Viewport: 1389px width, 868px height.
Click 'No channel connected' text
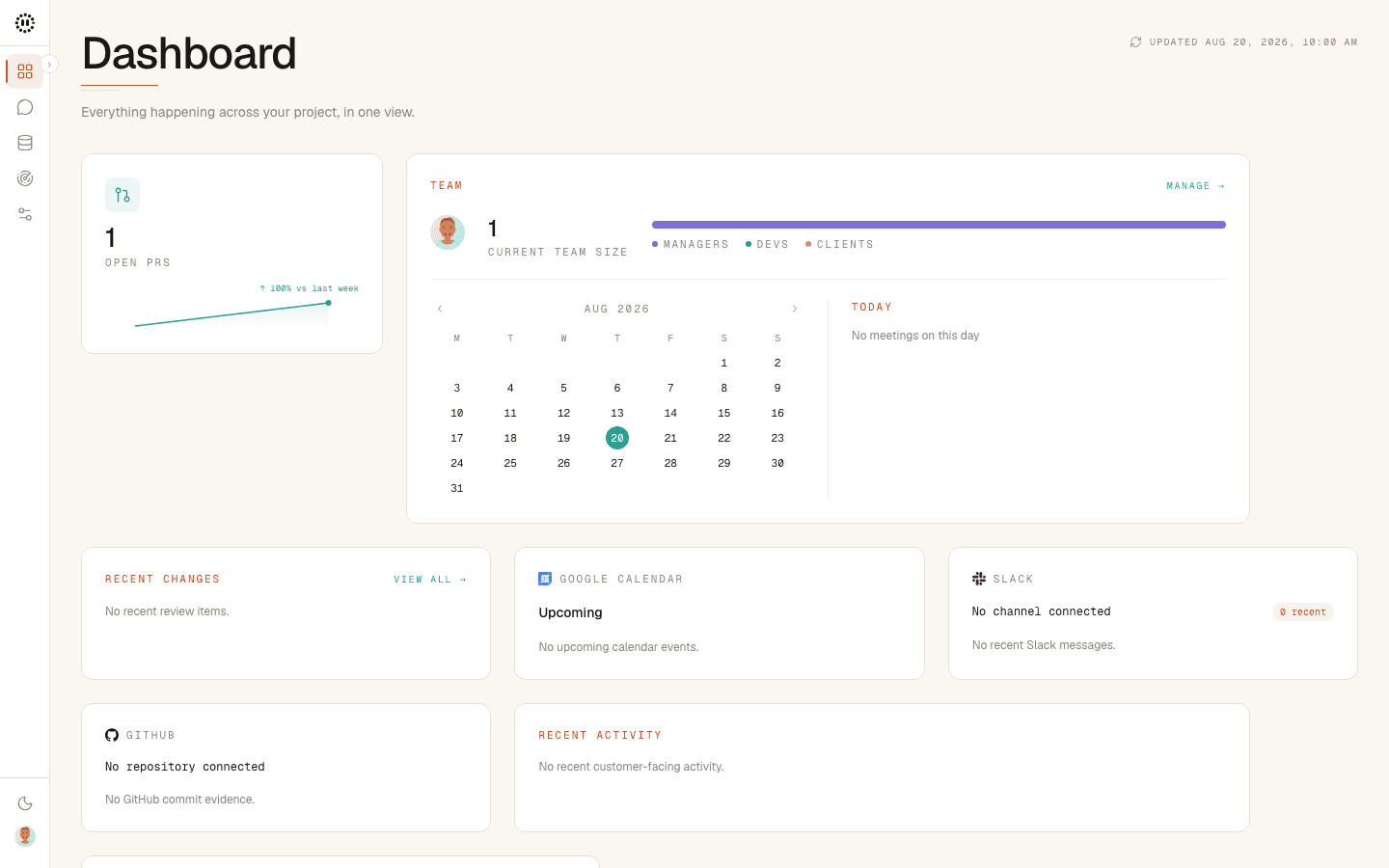coord(1042,611)
